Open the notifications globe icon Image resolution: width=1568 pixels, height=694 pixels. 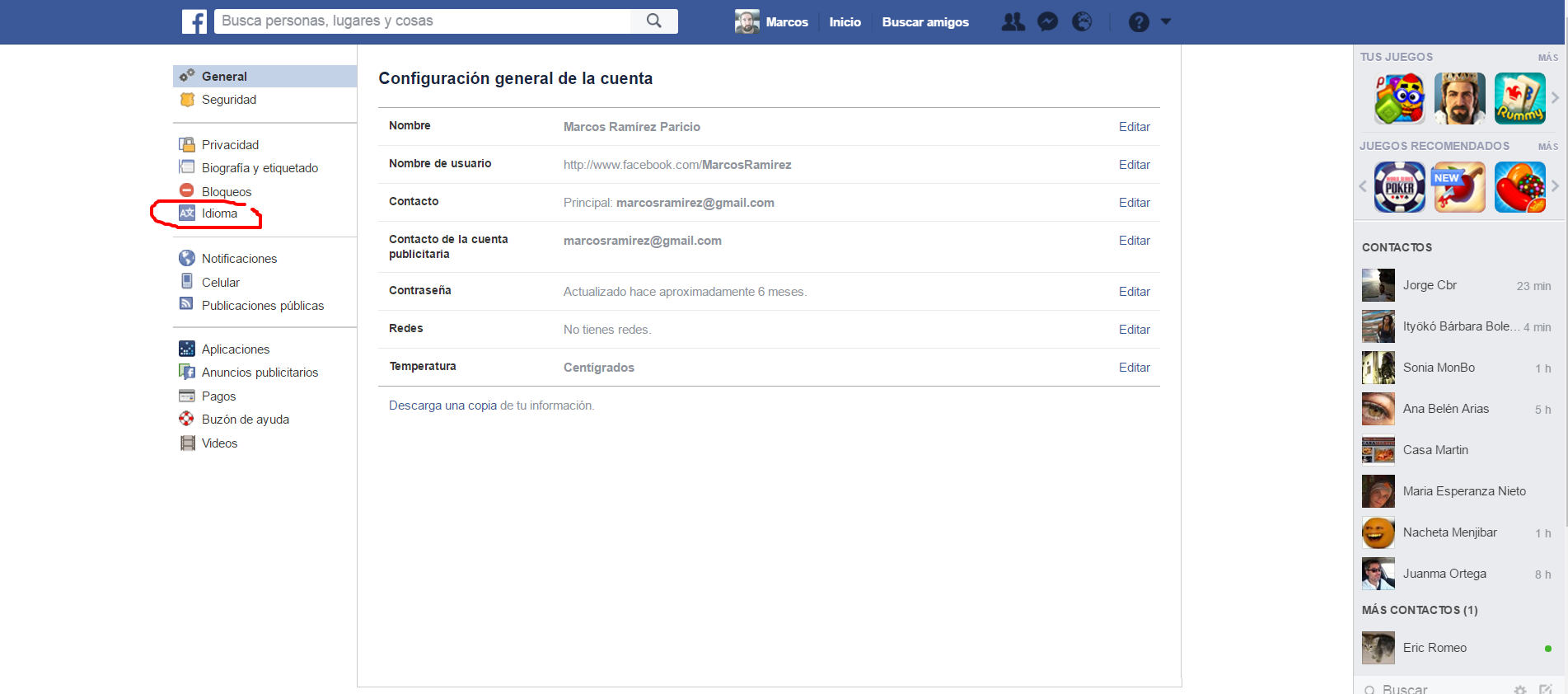[1082, 22]
